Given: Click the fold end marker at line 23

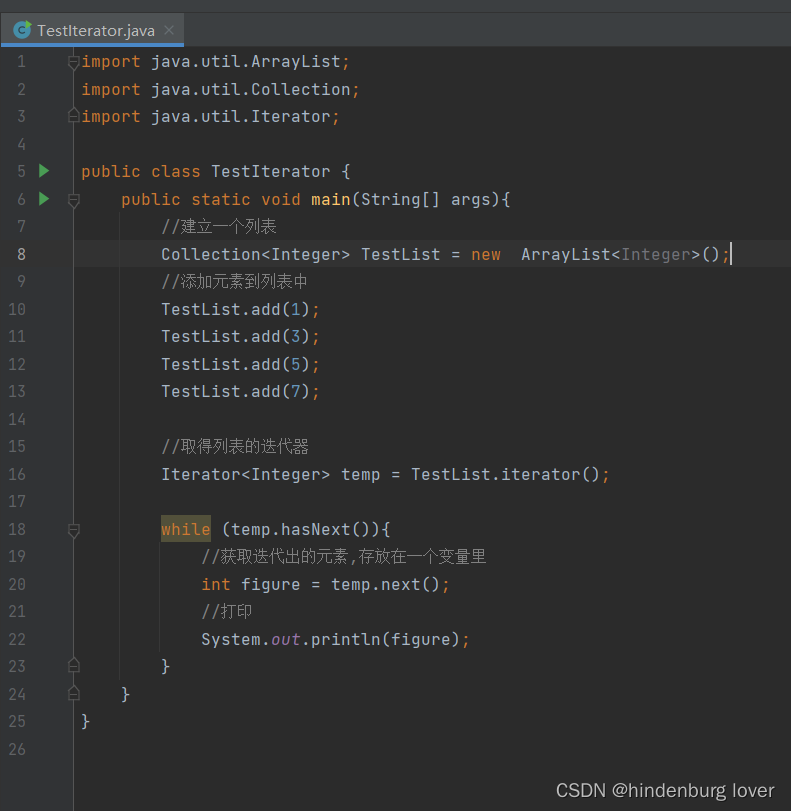Looking at the screenshot, I should [73, 666].
